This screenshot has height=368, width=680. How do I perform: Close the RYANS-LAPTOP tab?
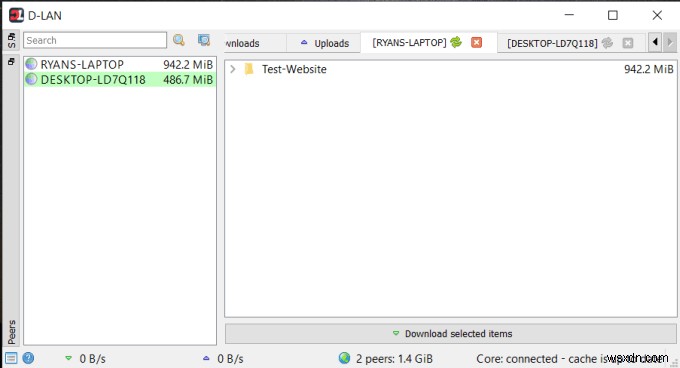tap(477, 42)
